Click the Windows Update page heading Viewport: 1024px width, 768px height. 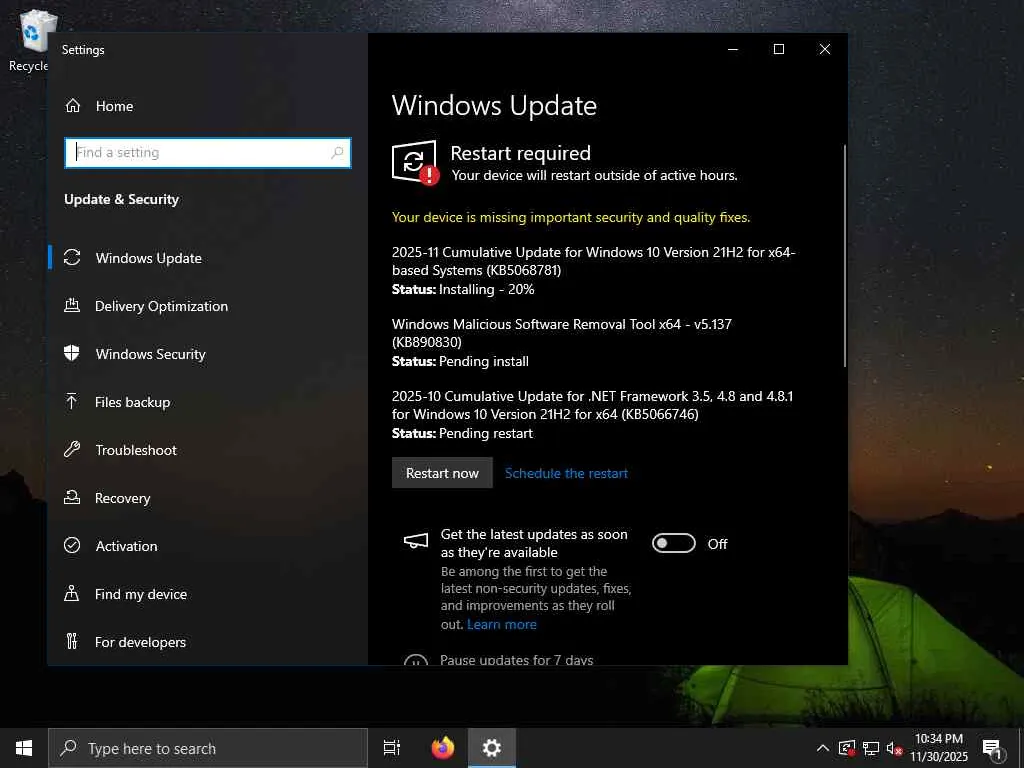pos(494,106)
